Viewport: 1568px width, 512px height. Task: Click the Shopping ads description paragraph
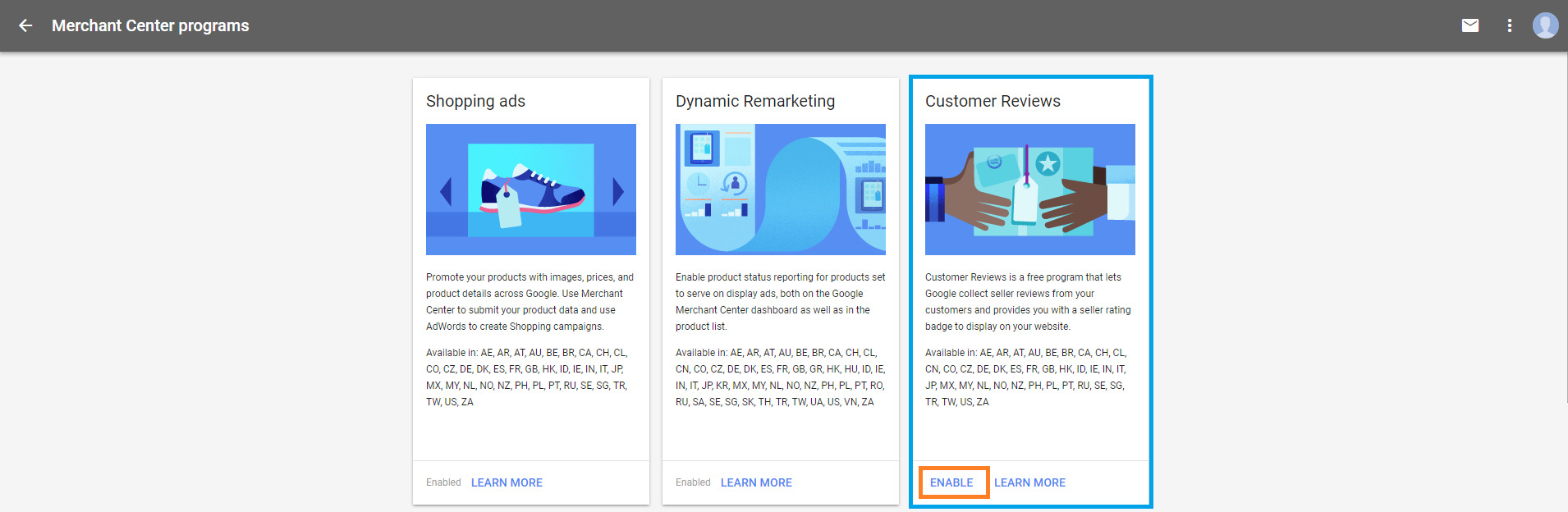click(530, 302)
